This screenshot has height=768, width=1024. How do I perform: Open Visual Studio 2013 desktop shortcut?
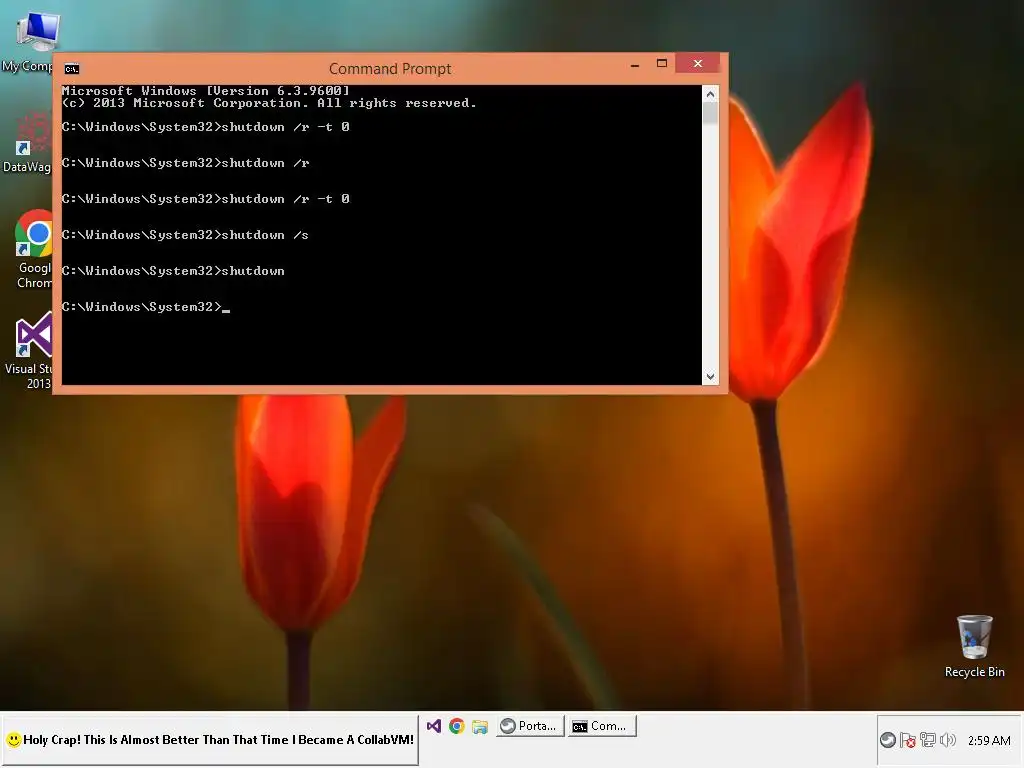point(31,351)
